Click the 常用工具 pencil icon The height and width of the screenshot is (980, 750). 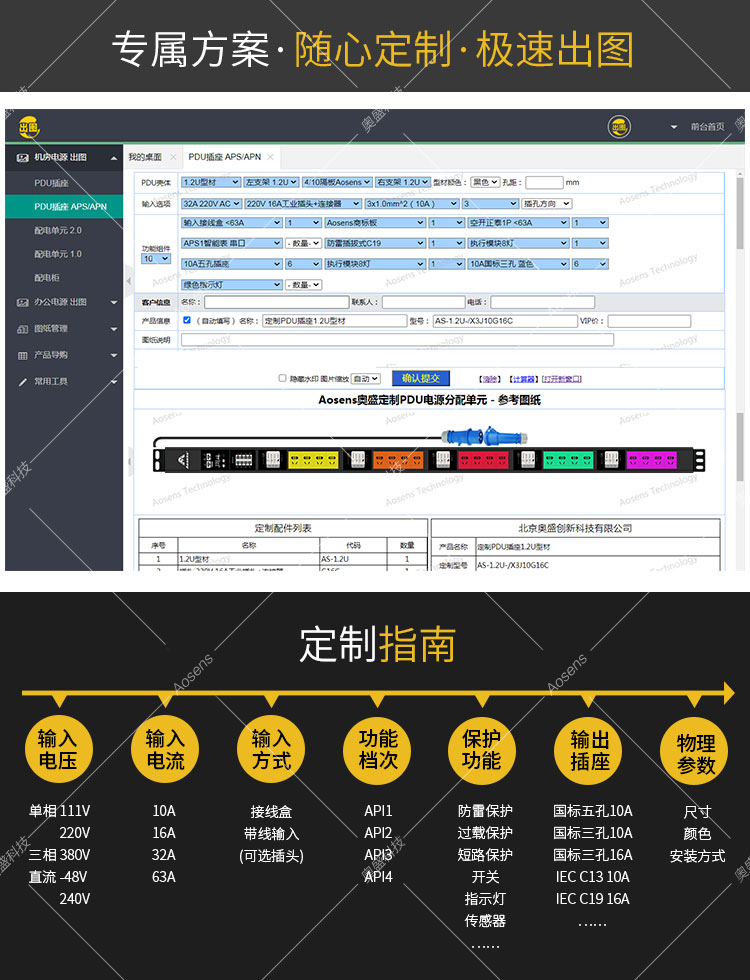[23, 381]
